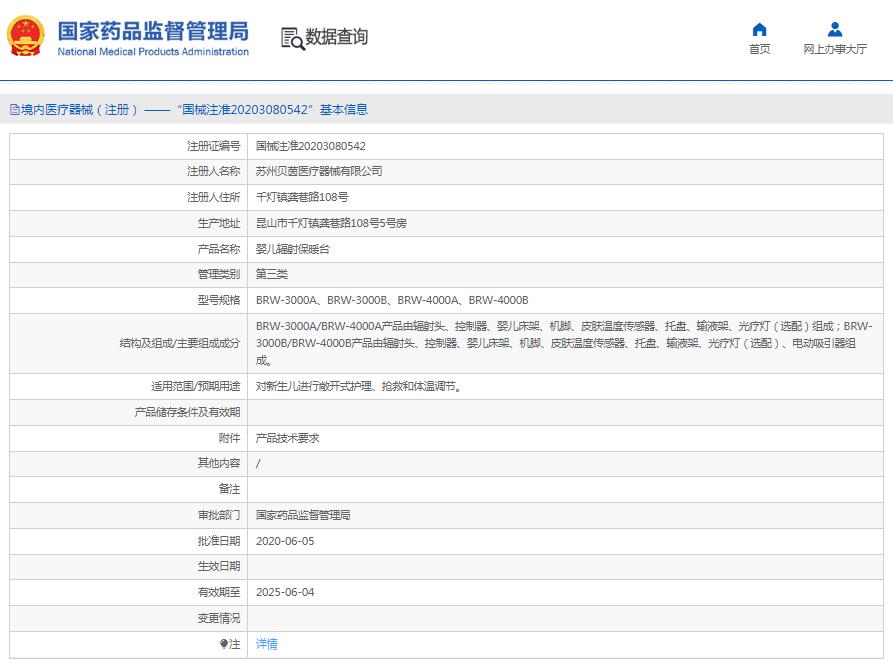Click 结构及组成/主要组成成分 label
893x664 pixels.
(x=180, y=343)
